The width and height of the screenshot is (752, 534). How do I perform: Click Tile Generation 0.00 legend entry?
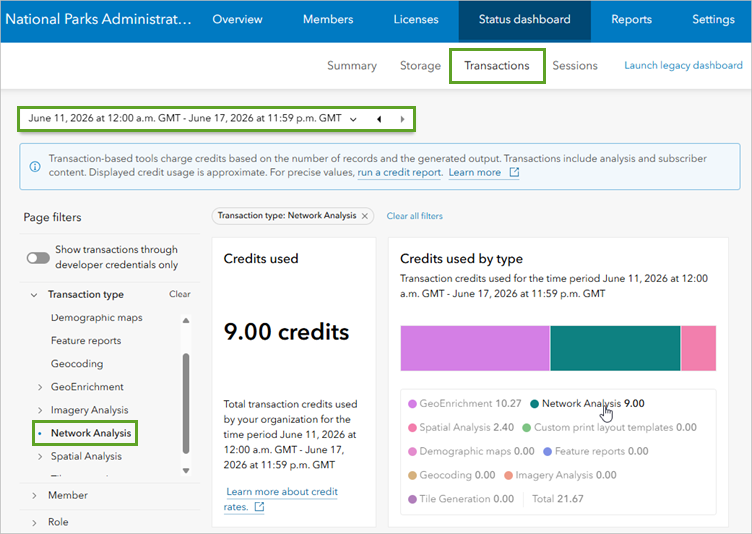(461, 499)
